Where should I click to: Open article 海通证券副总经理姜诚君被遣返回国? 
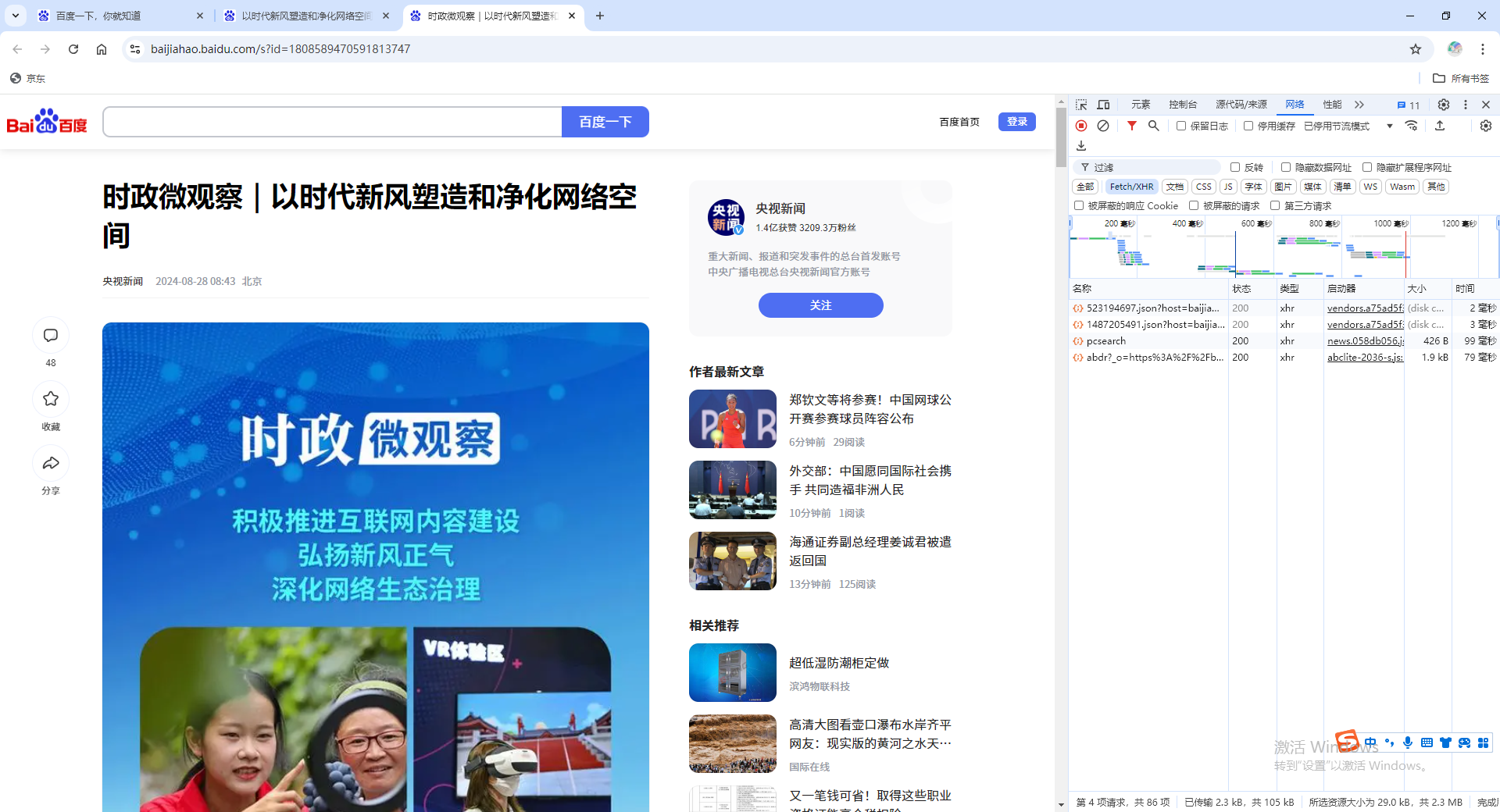point(870,551)
